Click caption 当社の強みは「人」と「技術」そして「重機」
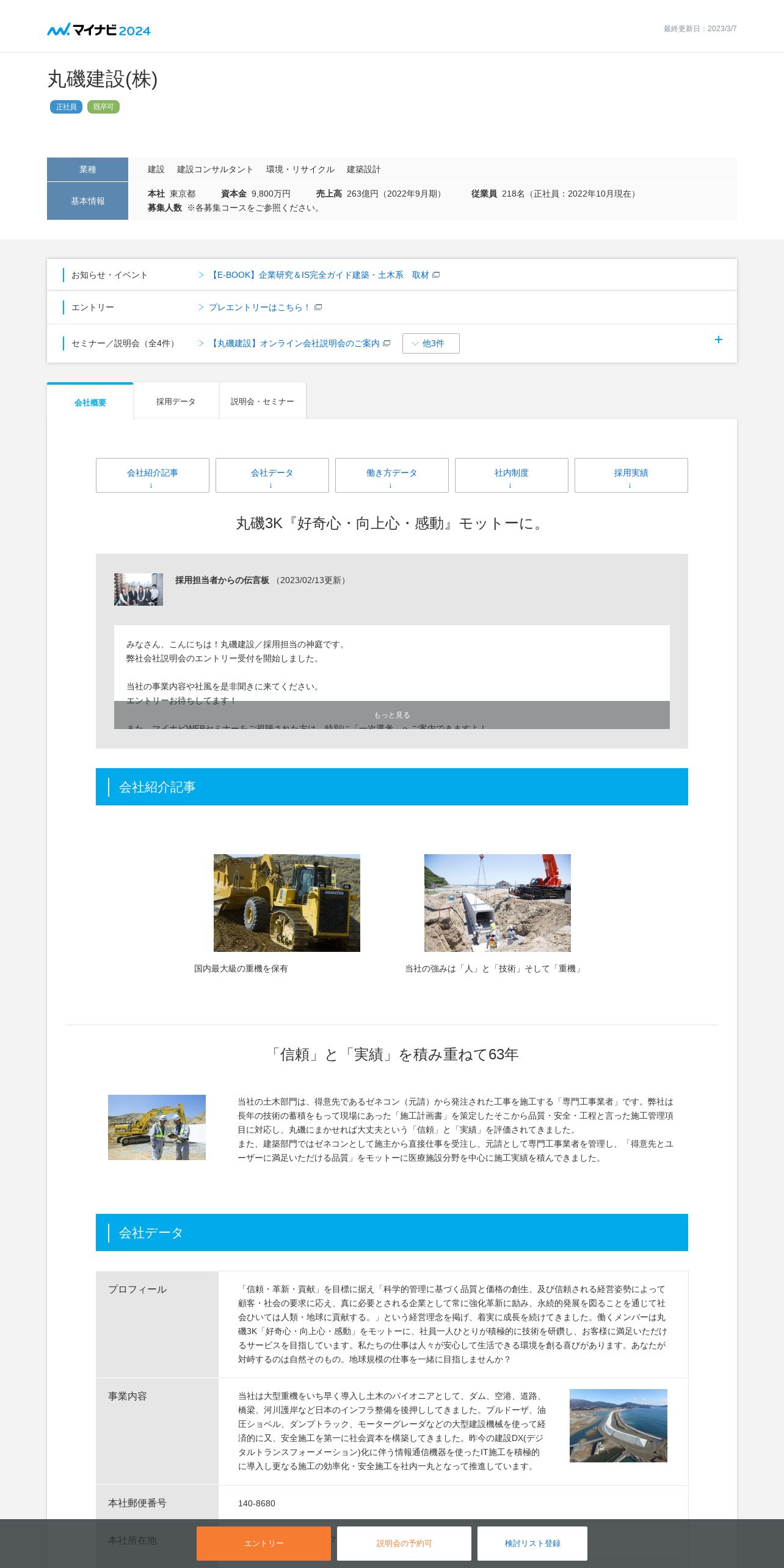784x1568 pixels. click(x=495, y=968)
